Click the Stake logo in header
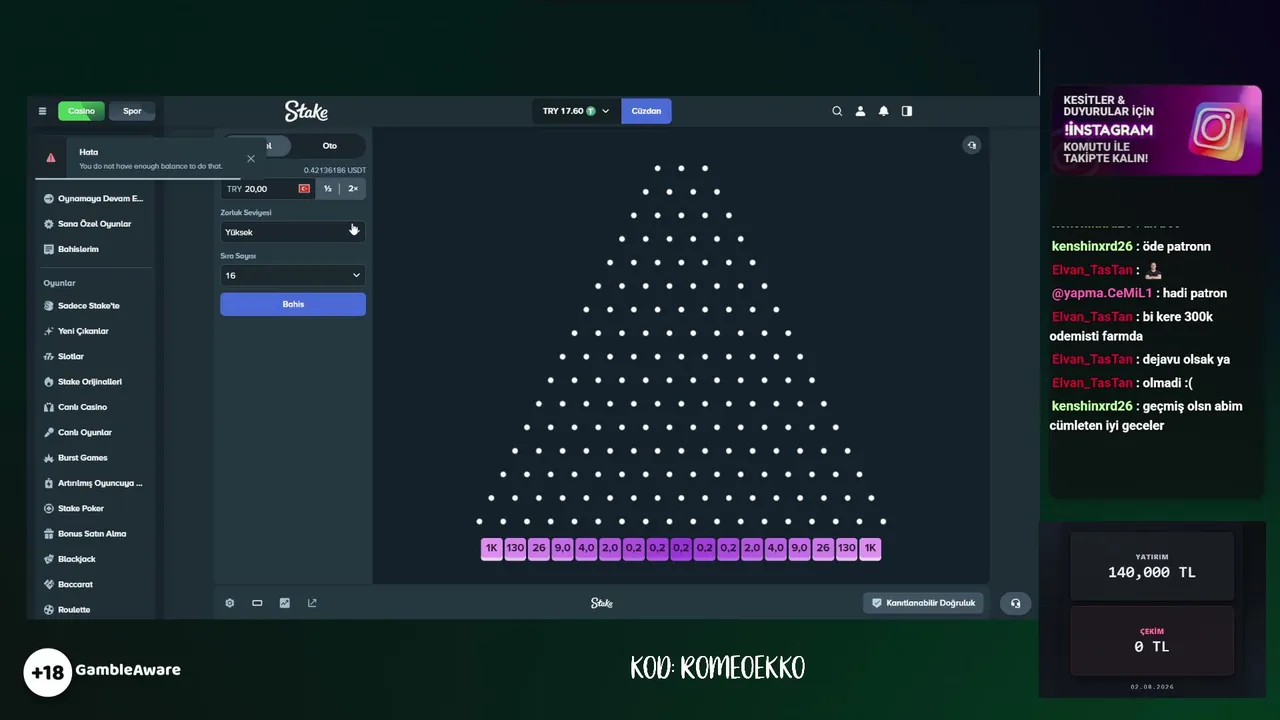Screen dimensions: 1280x720 306,111
